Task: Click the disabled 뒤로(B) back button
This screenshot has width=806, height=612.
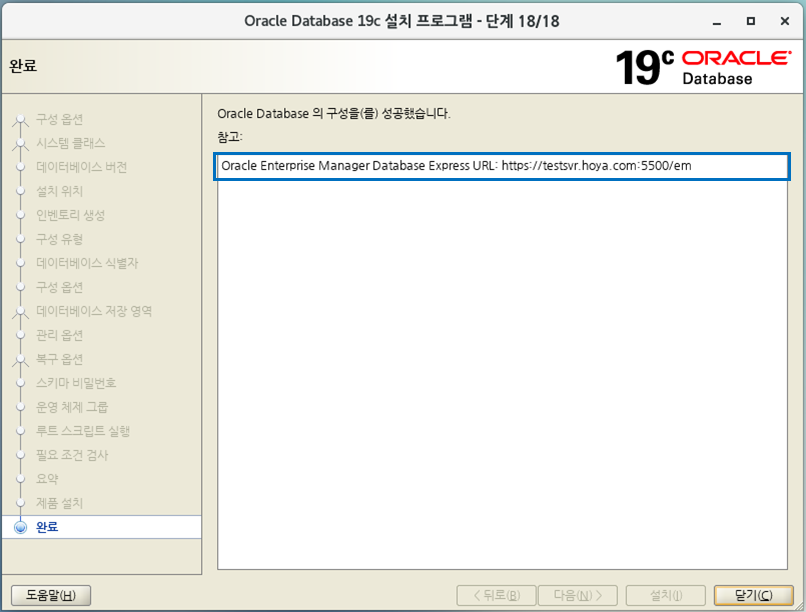Action: click(x=496, y=595)
